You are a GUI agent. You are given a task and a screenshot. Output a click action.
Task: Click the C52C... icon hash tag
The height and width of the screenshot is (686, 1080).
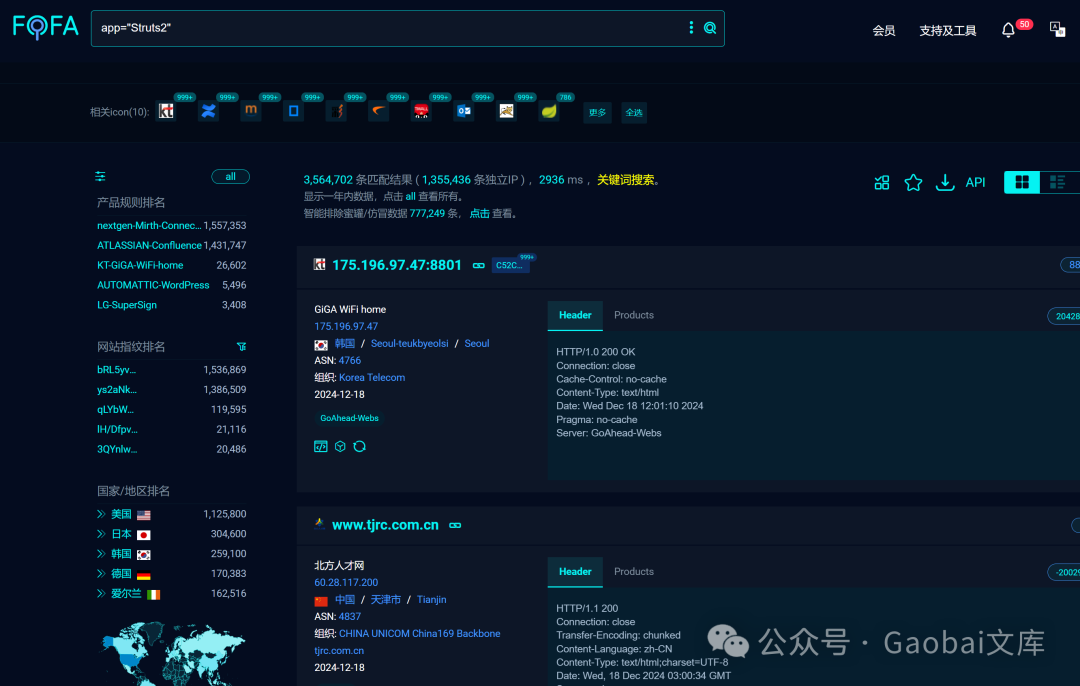(x=510, y=266)
